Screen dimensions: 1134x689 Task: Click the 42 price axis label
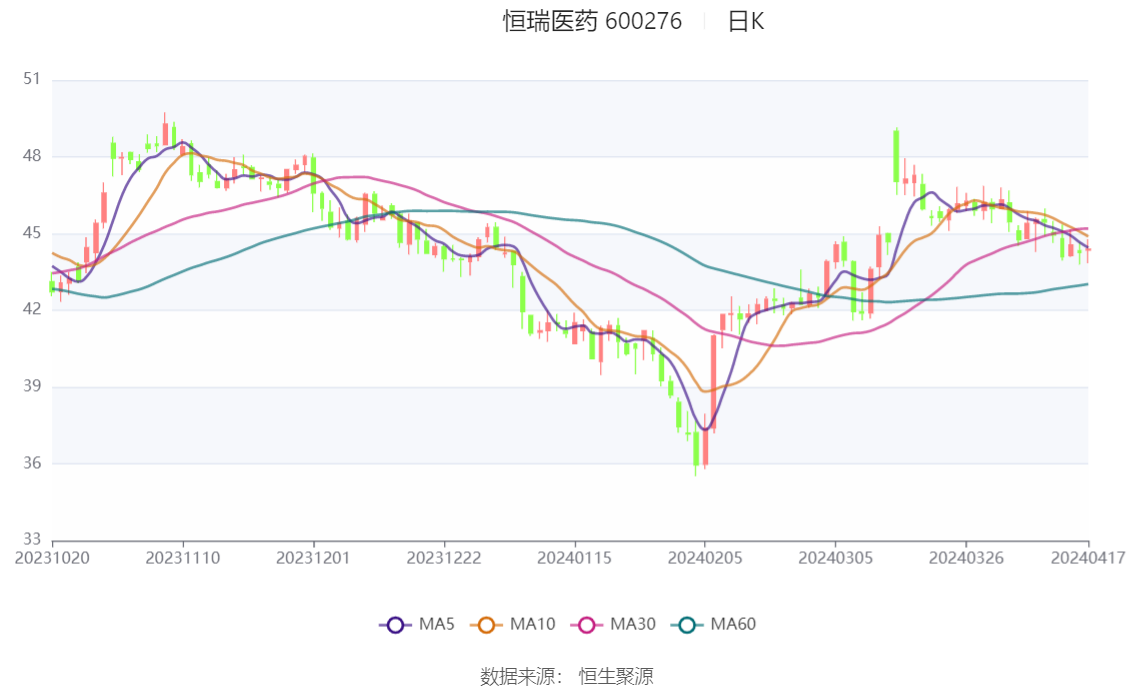(32, 309)
